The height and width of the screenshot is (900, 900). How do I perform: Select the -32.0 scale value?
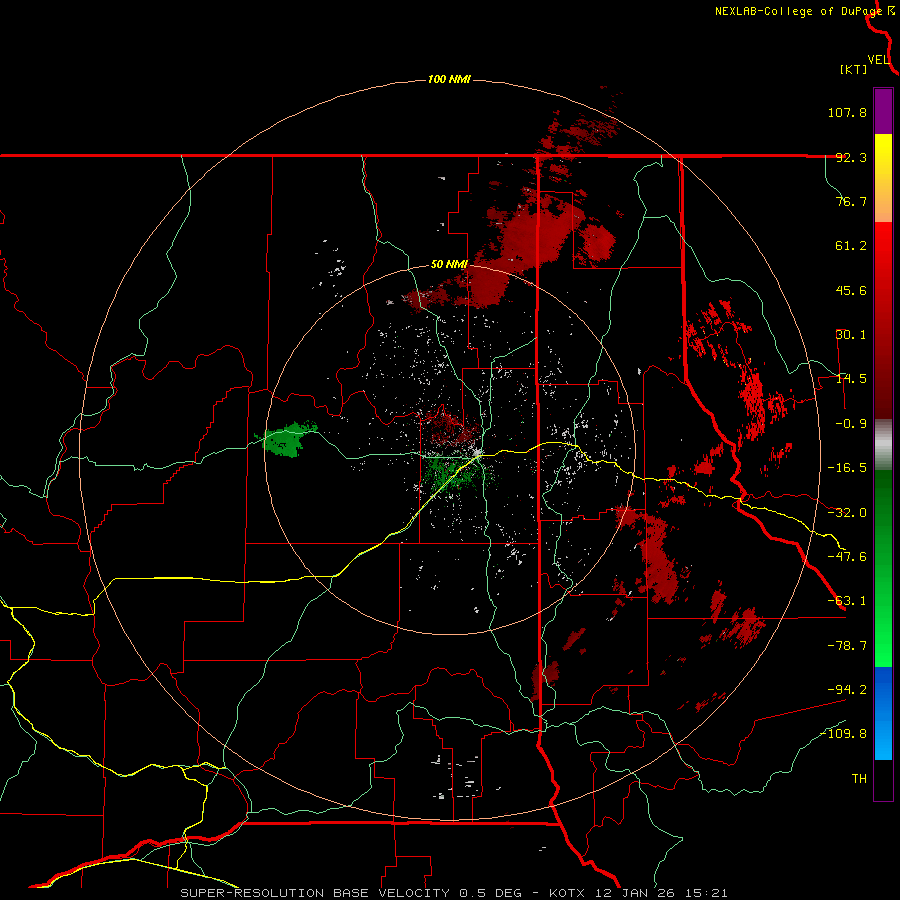(x=847, y=513)
